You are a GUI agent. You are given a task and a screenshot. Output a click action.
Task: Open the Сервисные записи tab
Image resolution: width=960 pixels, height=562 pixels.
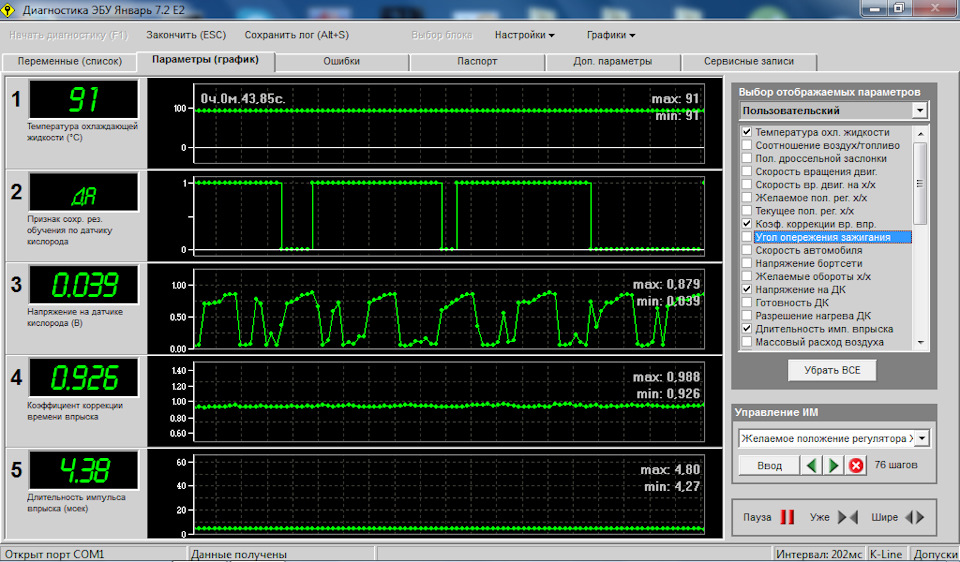(749, 62)
